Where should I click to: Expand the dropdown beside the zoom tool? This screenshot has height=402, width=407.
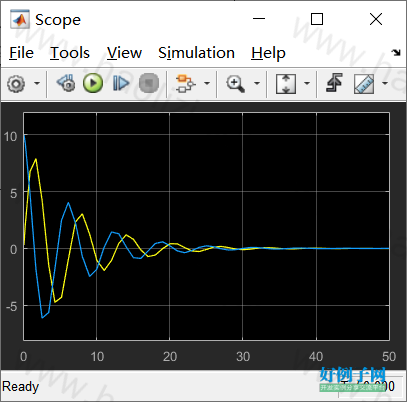(x=257, y=83)
